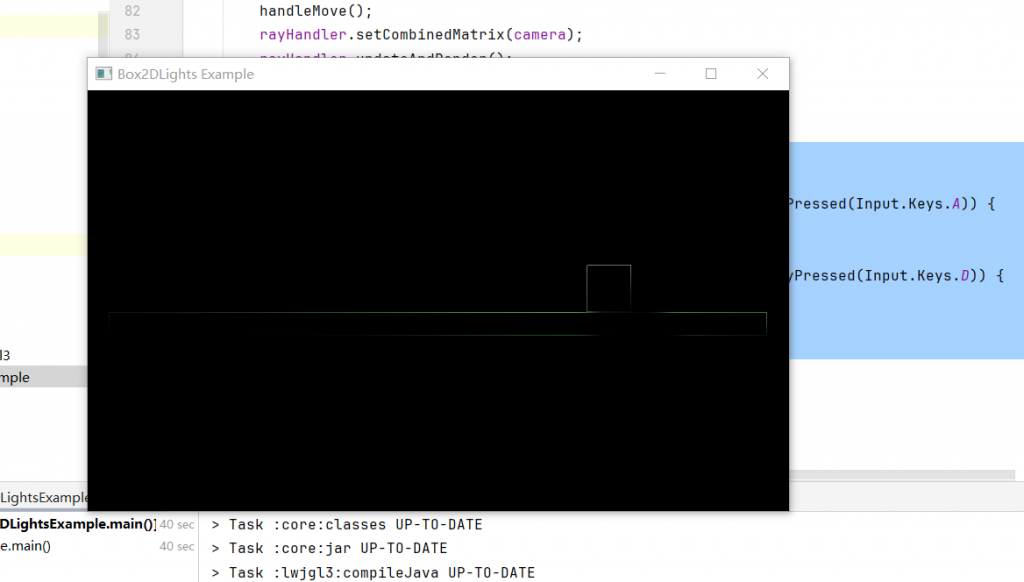The width and height of the screenshot is (1024, 582).
Task: Select the project tree item ending 'l3'
Action: tap(5, 355)
